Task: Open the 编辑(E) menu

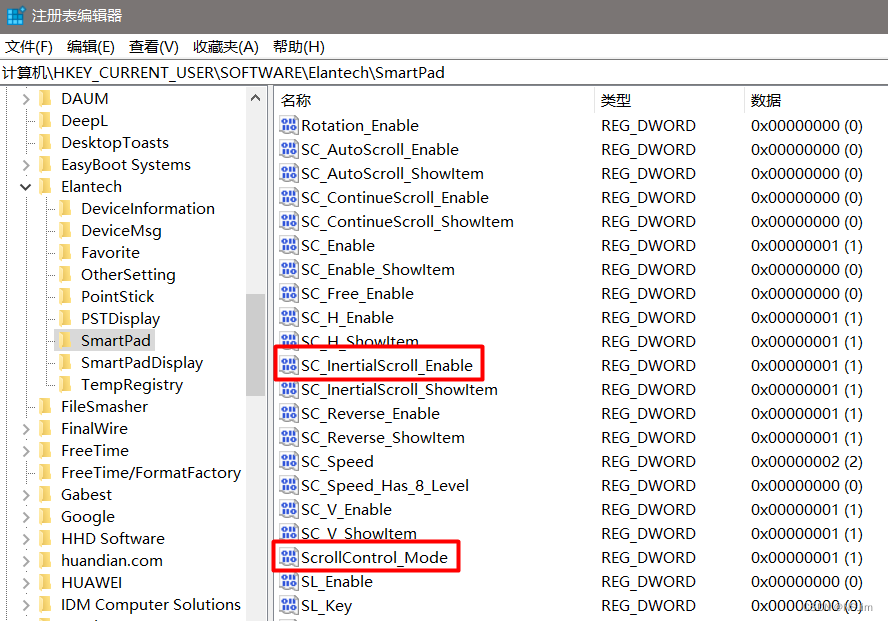Action: coord(91,46)
